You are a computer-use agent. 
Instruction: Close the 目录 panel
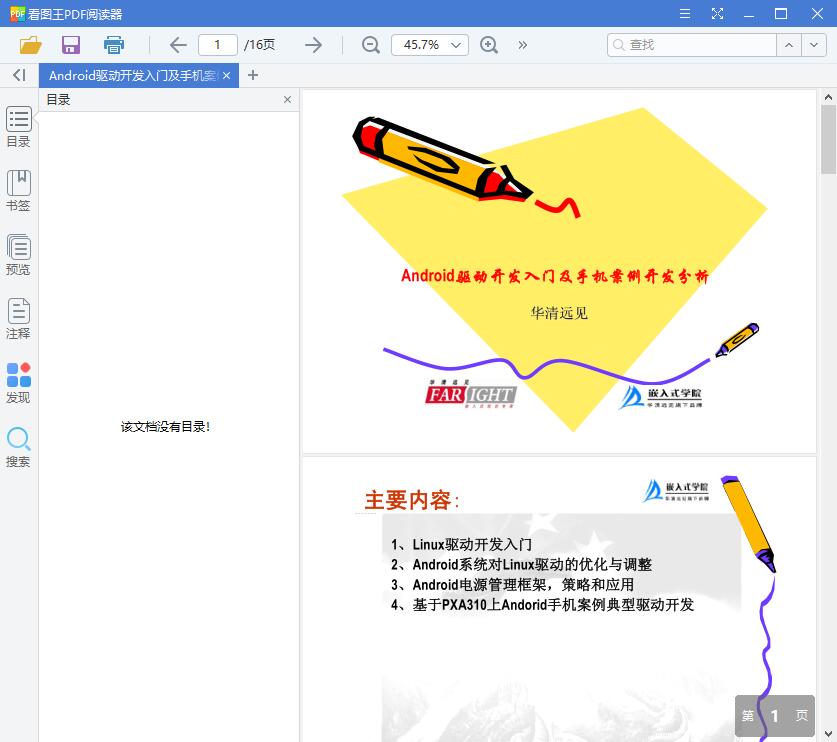[x=287, y=99]
